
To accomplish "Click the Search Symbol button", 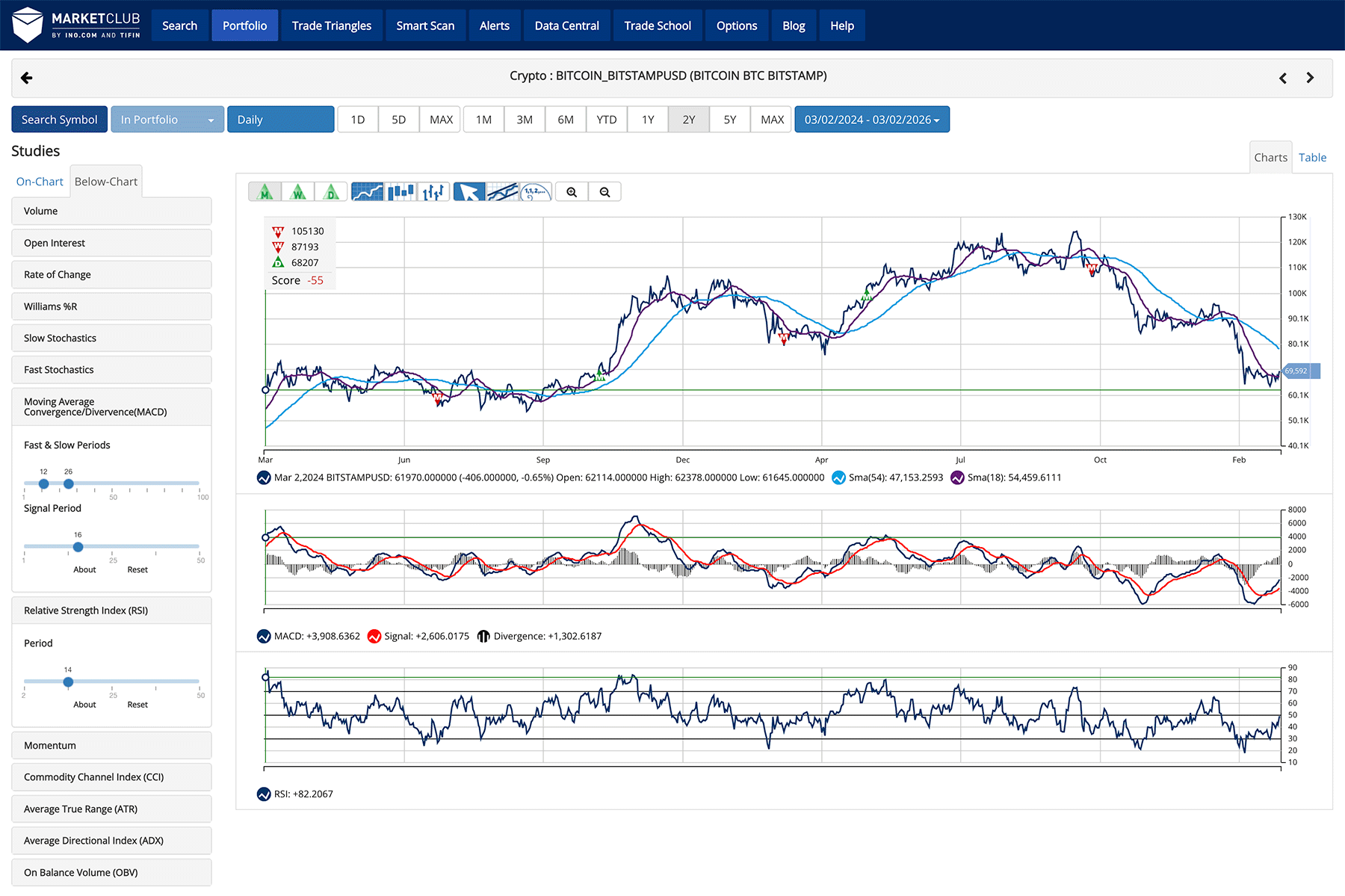I will 58,119.
